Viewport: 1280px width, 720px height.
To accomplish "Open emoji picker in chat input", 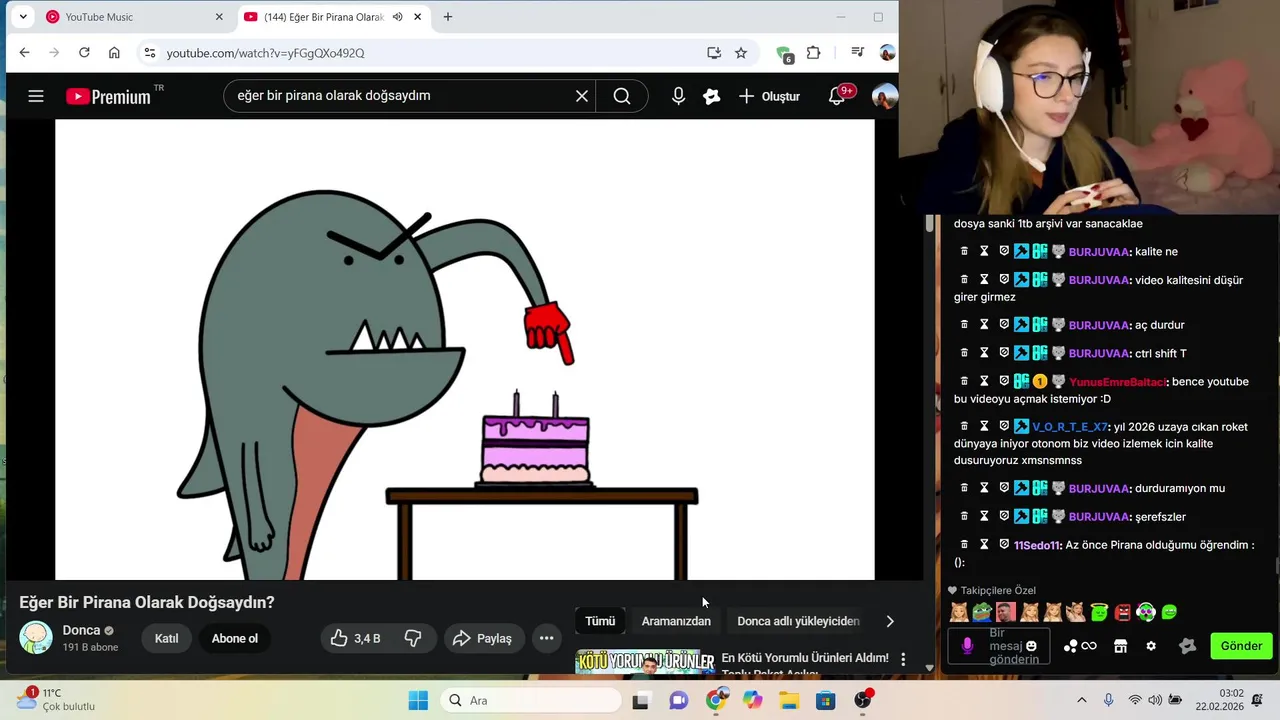I will click(1031, 646).
